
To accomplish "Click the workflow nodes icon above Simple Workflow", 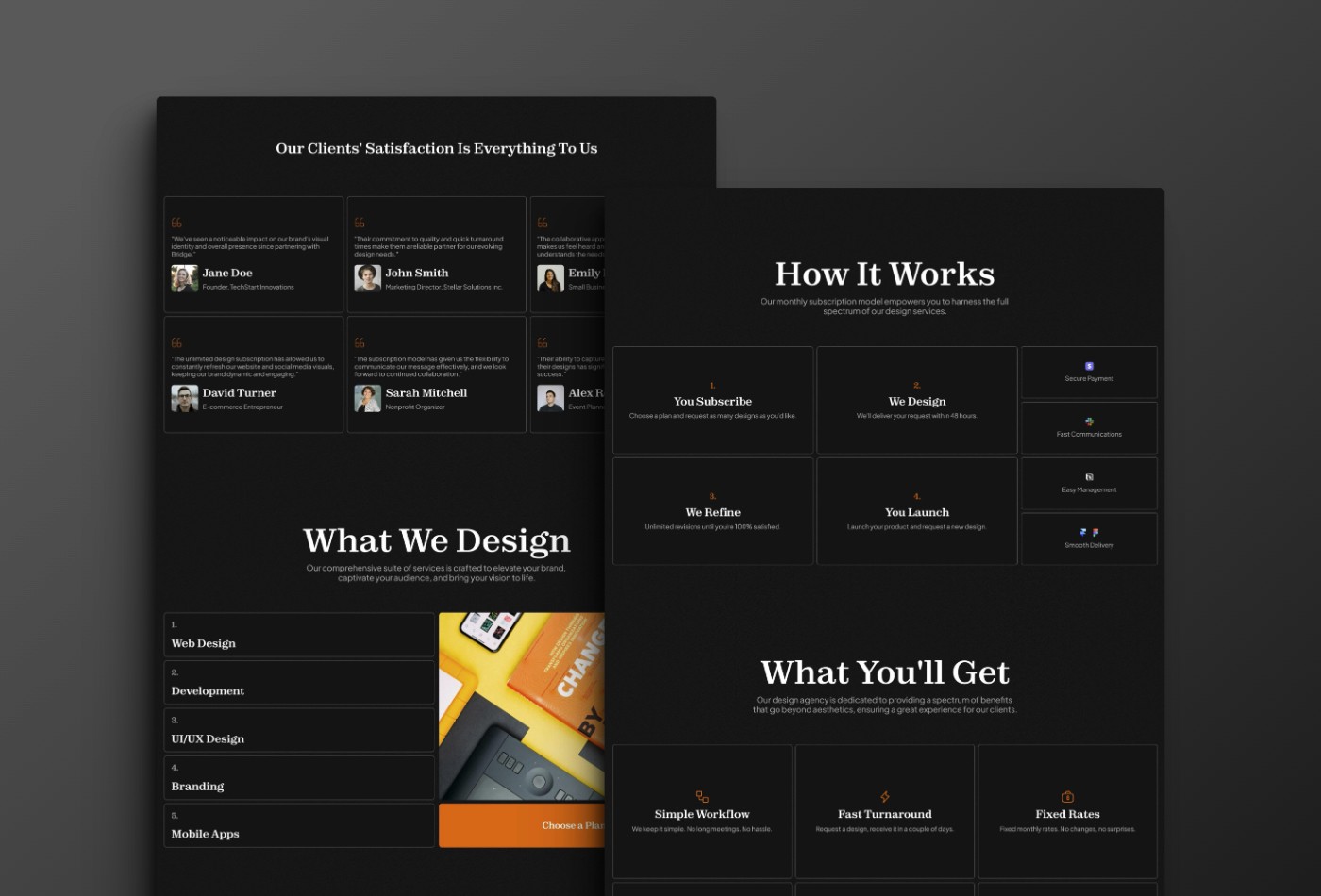I will (x=701, y=796).
